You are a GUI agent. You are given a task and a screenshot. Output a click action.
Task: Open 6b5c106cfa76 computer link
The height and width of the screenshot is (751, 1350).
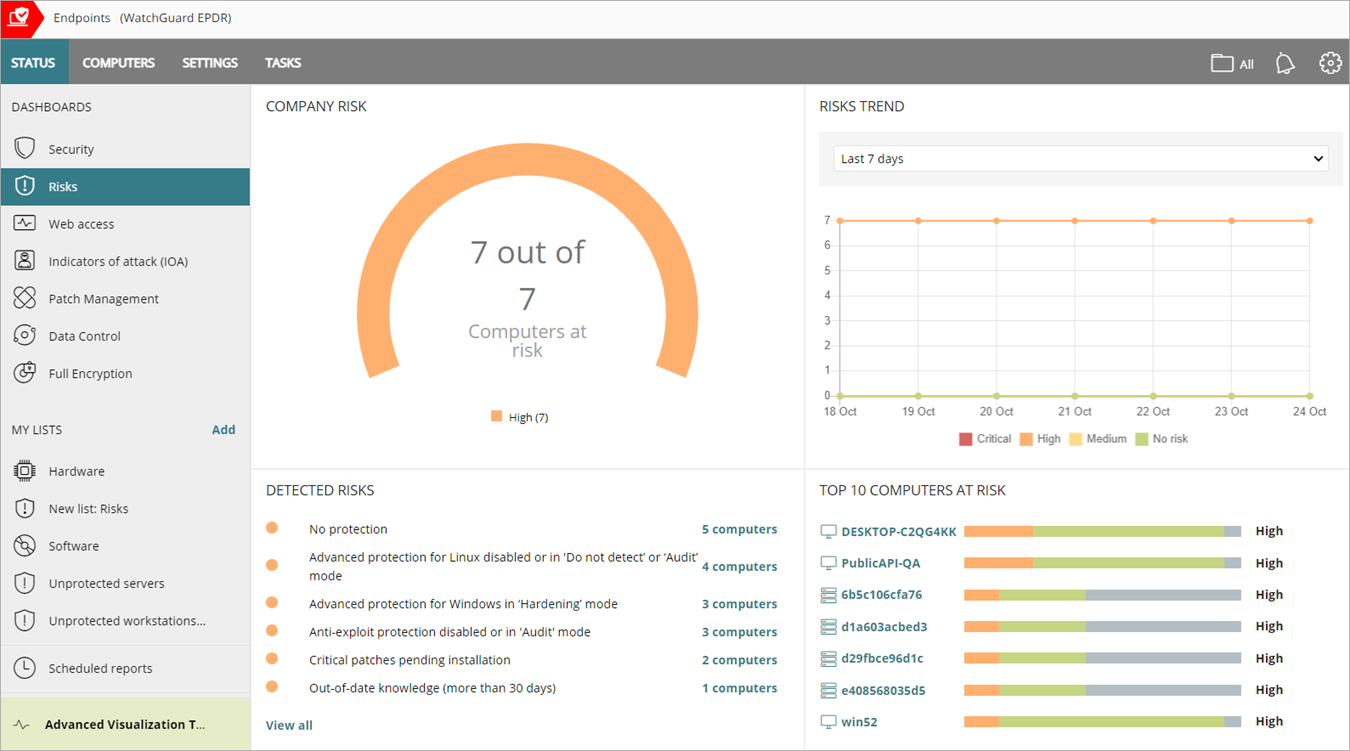pos(882,595)
